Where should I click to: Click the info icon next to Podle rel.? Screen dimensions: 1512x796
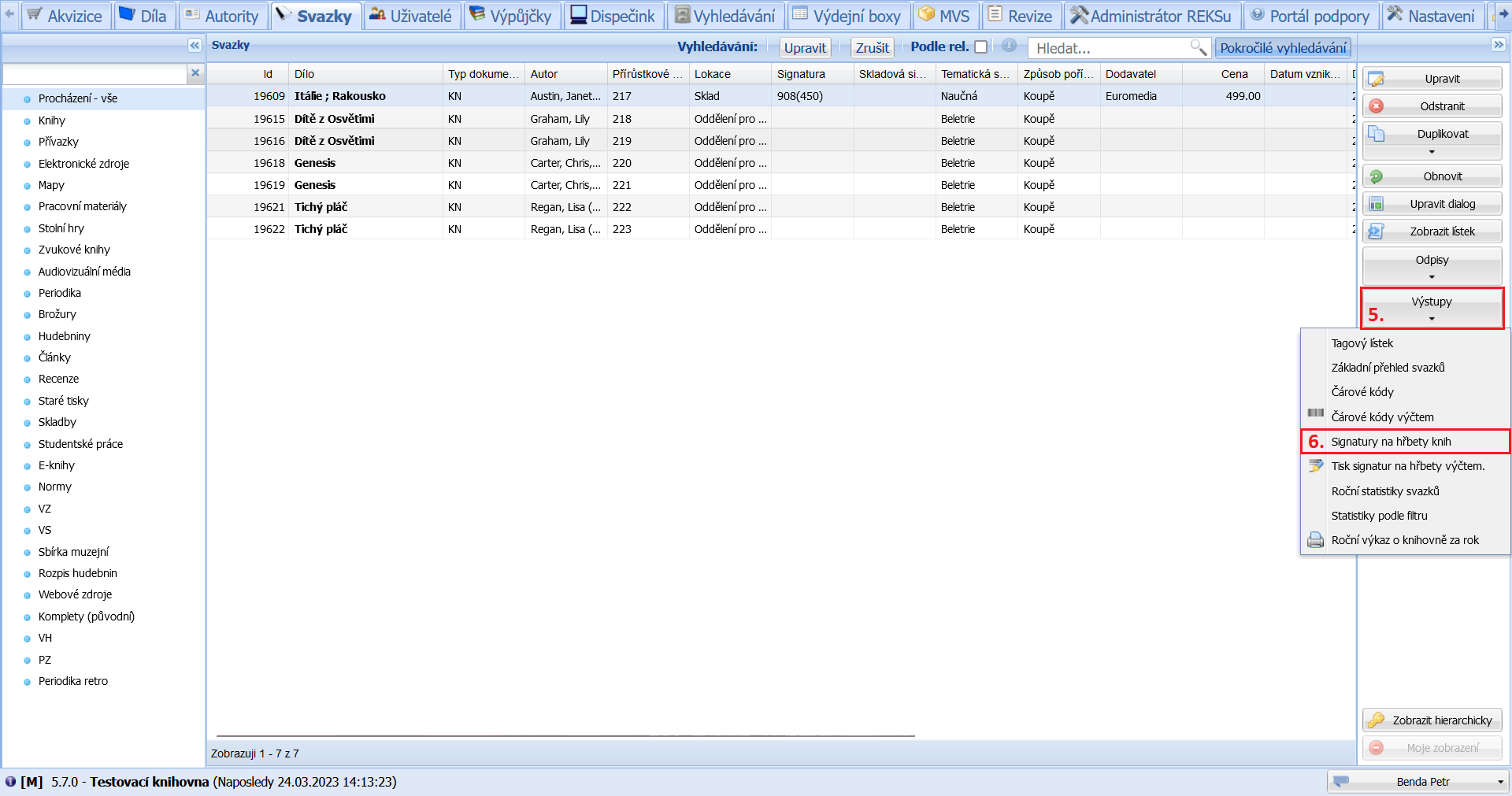pos(1009,46)
